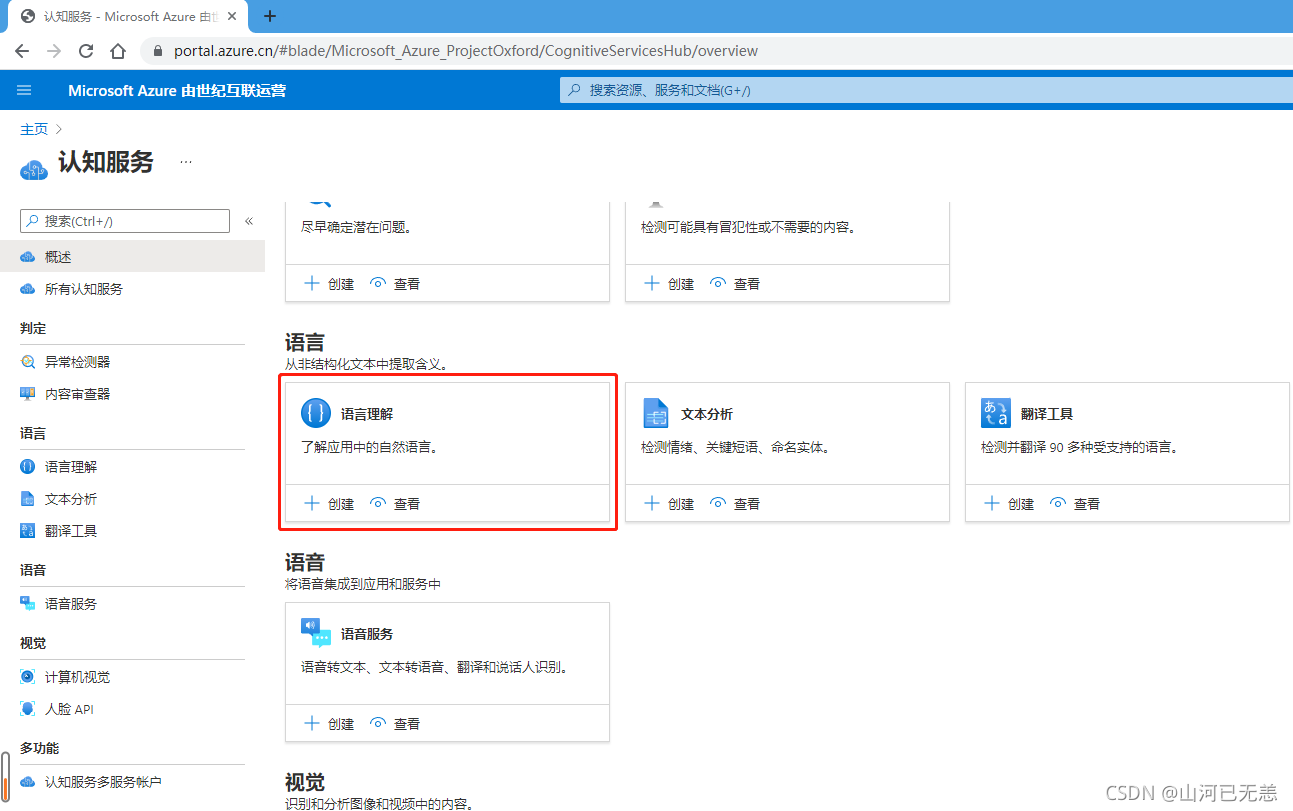Click 查看 under 尽早确定潜在问题 card
Viewport: 1293px width, 811px height.
click(x=395, y=284)
